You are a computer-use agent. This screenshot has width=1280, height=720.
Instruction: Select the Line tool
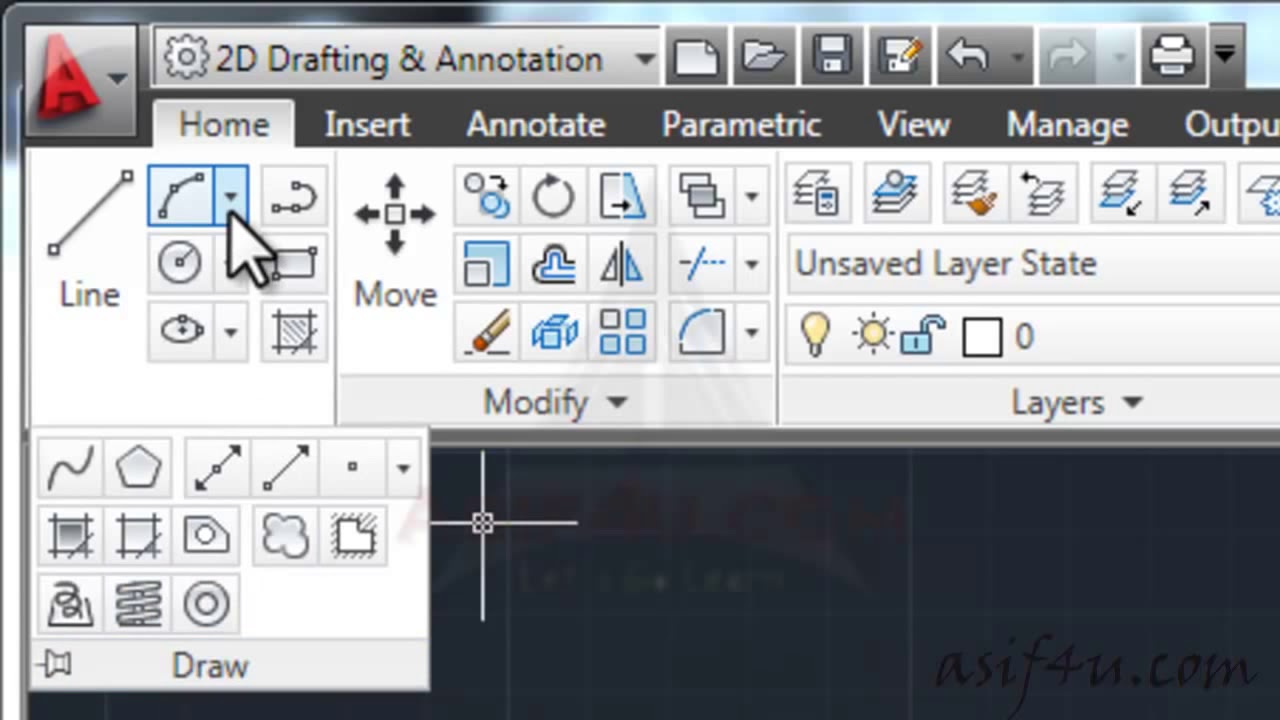(x=90, y=240)
